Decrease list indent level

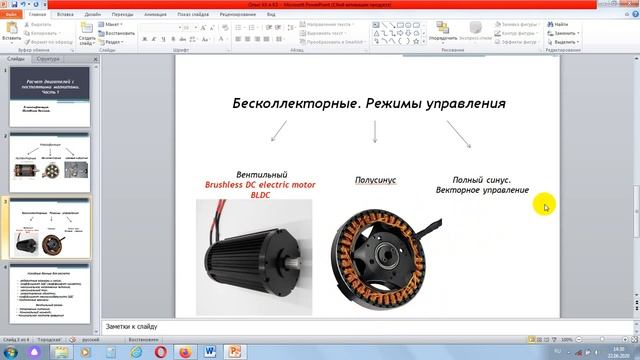[x=269, y=28]
